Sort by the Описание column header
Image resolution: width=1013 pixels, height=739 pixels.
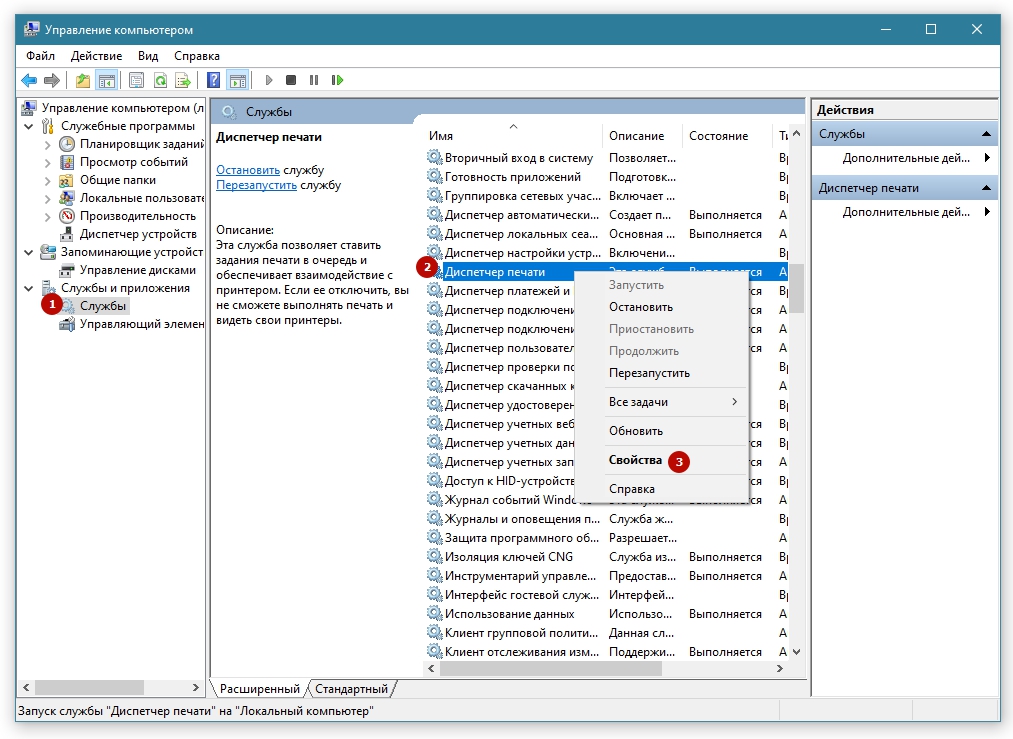click(643, 136)
